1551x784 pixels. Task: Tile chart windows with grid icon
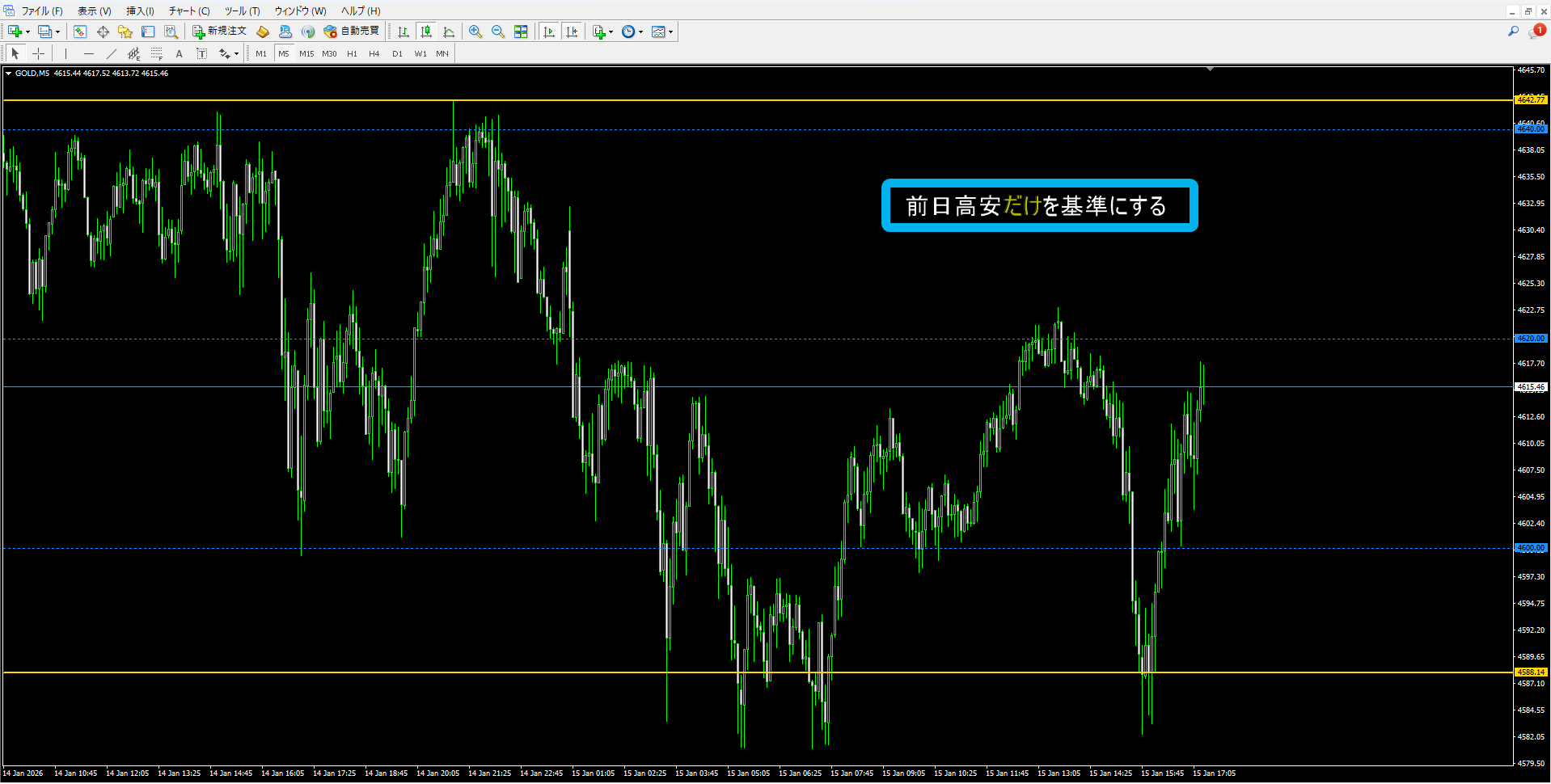pyautogui.click(x=521, y=32)
